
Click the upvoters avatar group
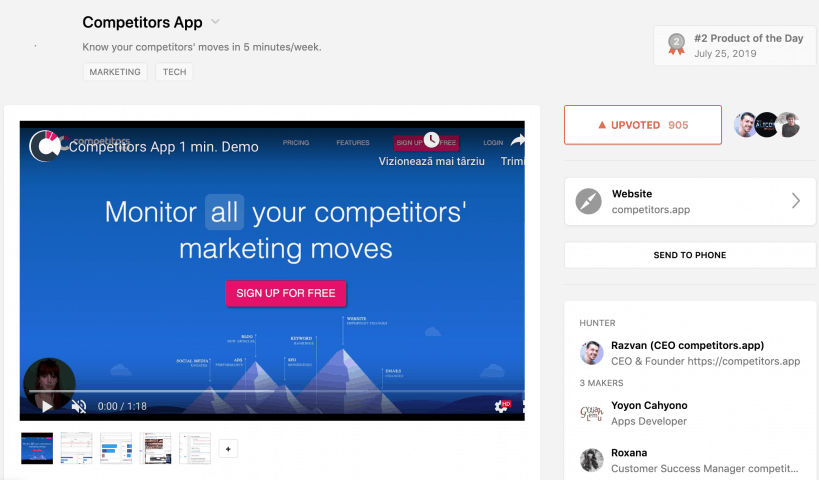(767, 125)
